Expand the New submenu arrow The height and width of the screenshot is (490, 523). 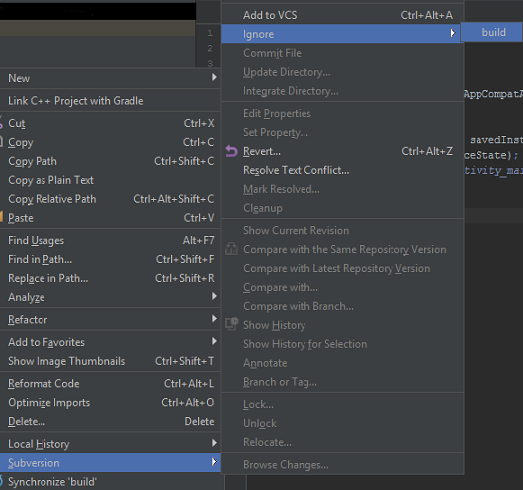tap(214, 77)
